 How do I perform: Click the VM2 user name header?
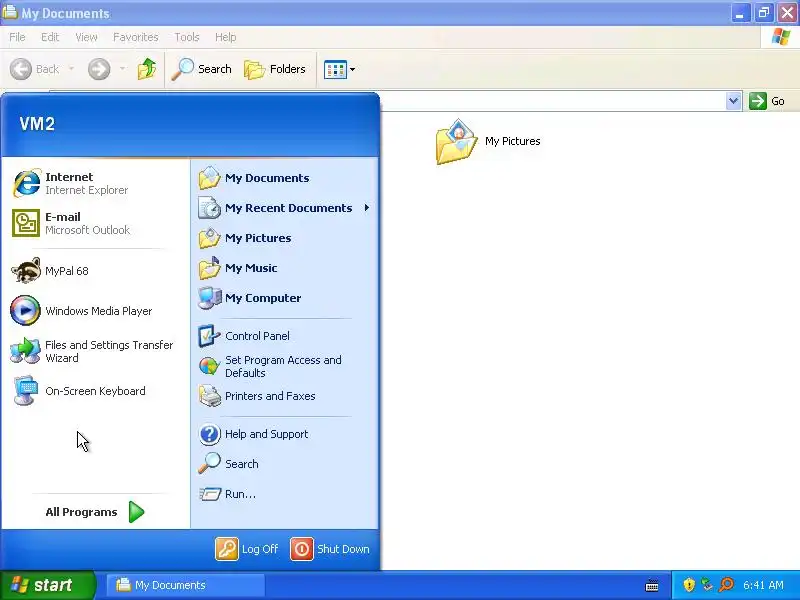click(x=37, y=124)
